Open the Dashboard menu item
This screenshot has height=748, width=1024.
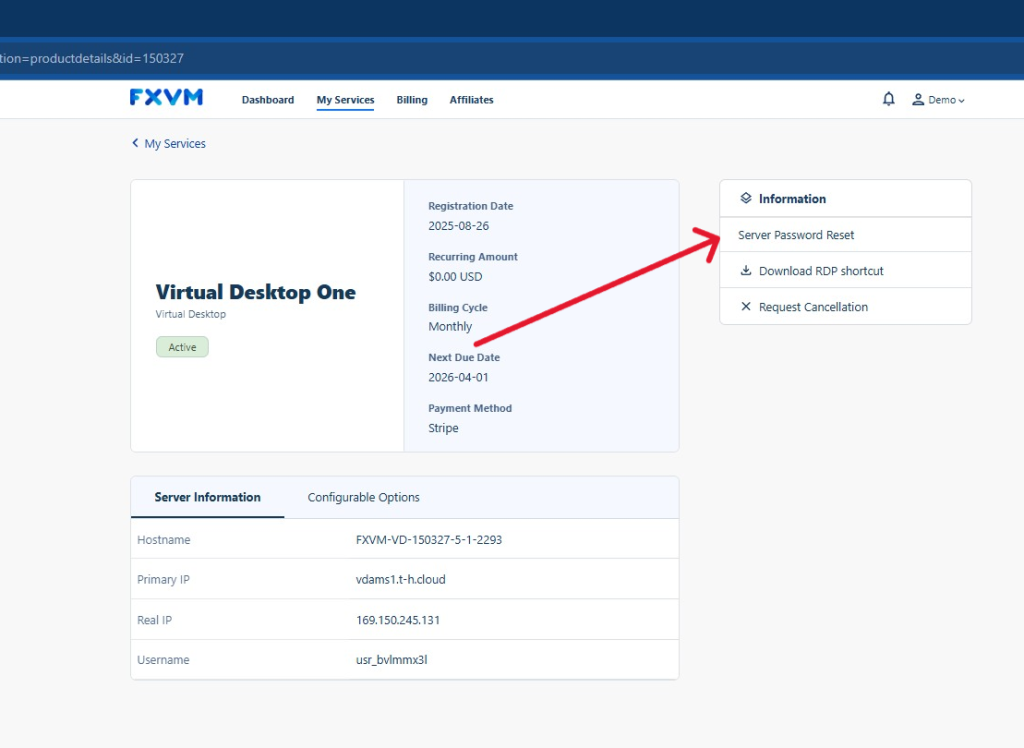pyautogui.click(x=268, y=100)
